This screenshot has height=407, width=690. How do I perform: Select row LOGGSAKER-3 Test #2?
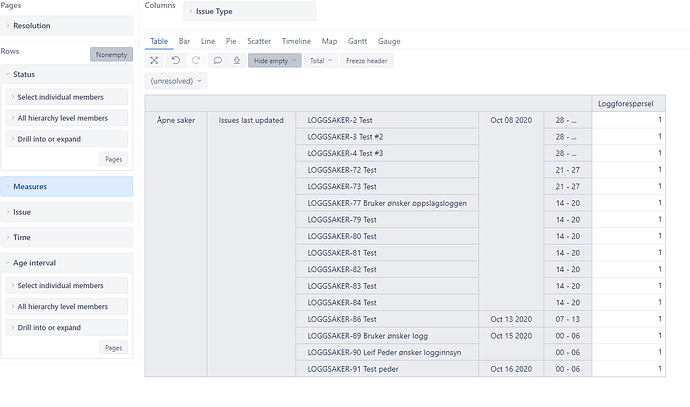click(x=387, y=137)
